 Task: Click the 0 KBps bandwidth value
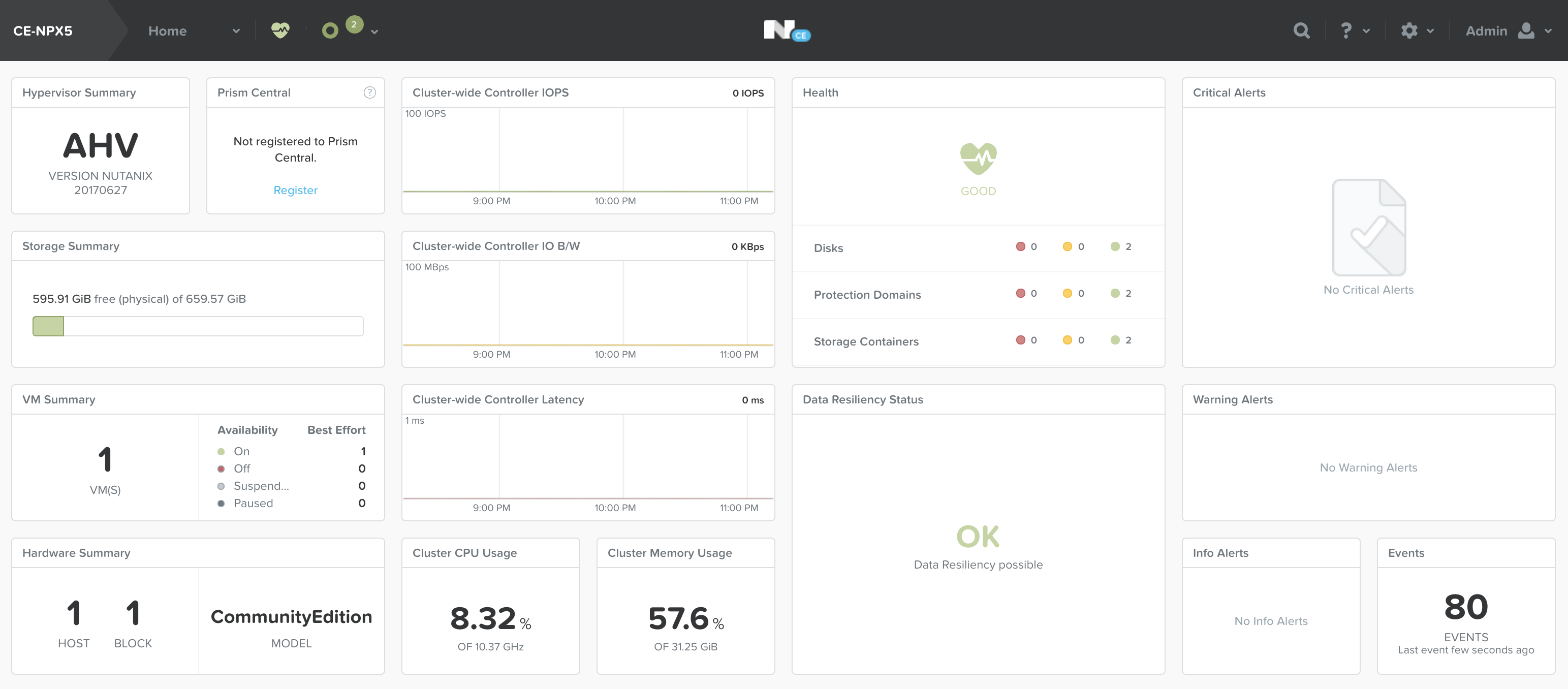click(747, 246)
